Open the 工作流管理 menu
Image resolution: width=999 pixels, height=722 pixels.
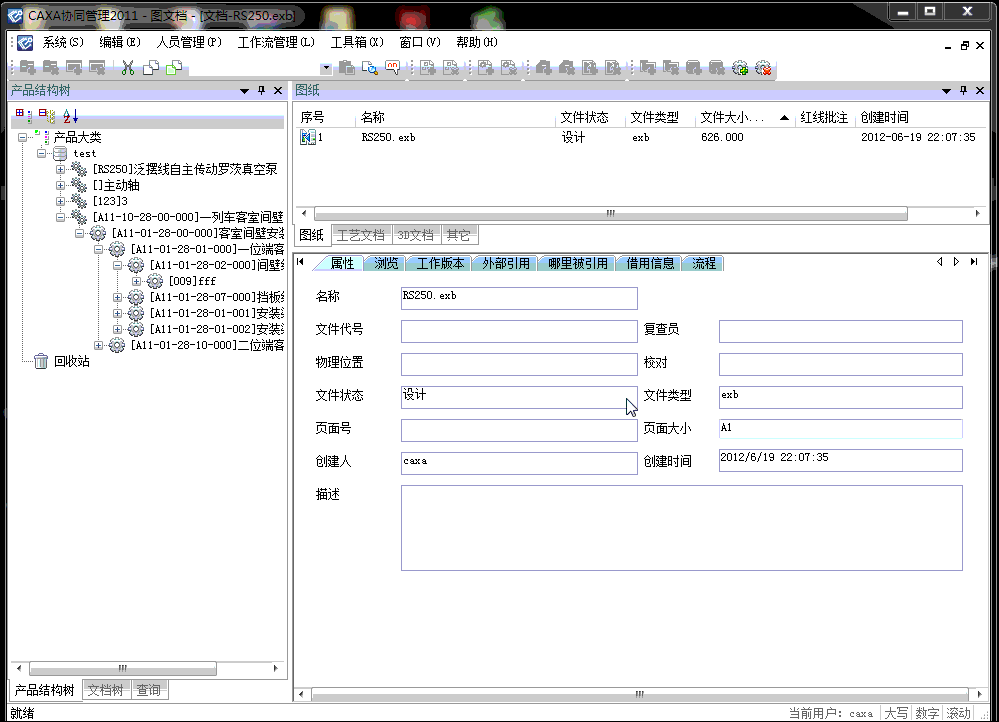coord(276,43)
